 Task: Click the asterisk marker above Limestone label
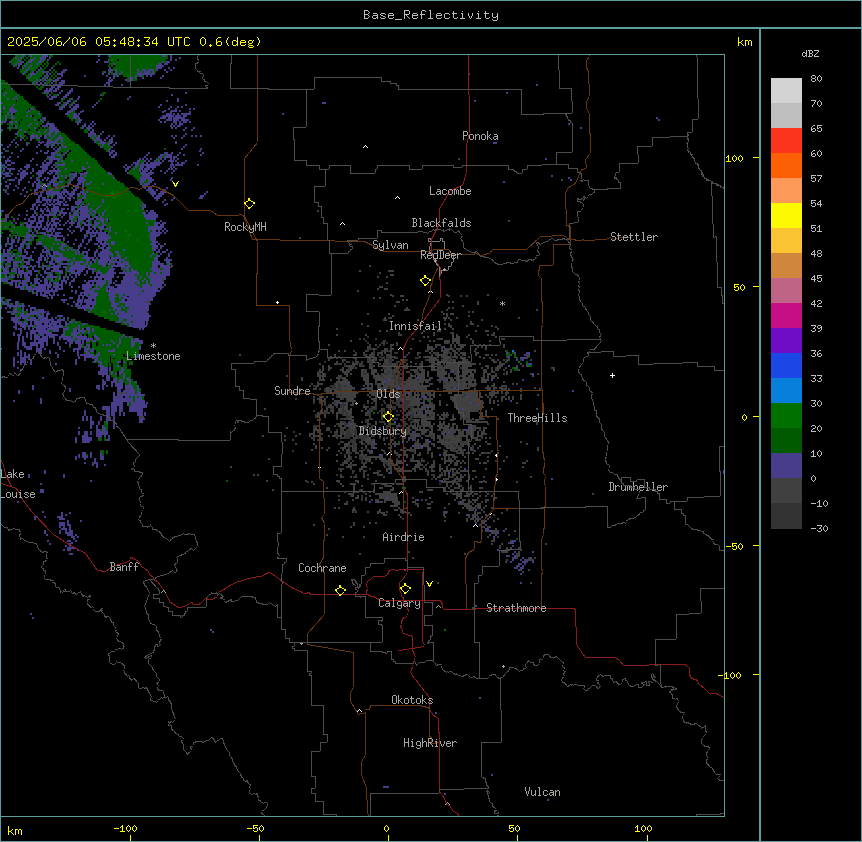pos(153,346)
